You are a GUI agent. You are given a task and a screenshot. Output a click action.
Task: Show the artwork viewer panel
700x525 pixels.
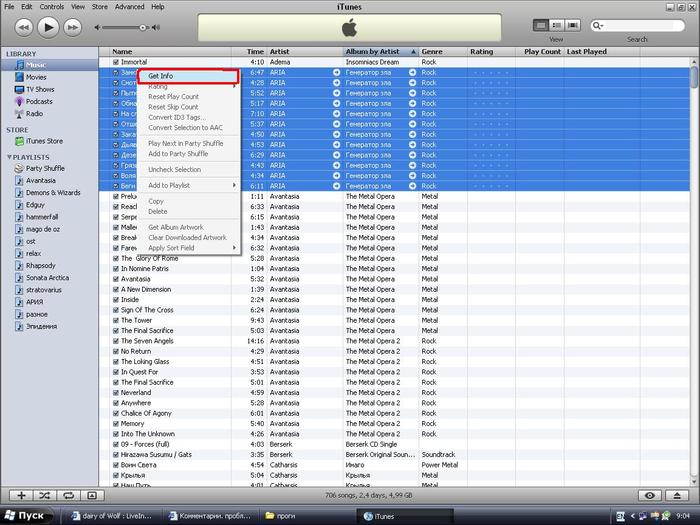click(92, 495)
